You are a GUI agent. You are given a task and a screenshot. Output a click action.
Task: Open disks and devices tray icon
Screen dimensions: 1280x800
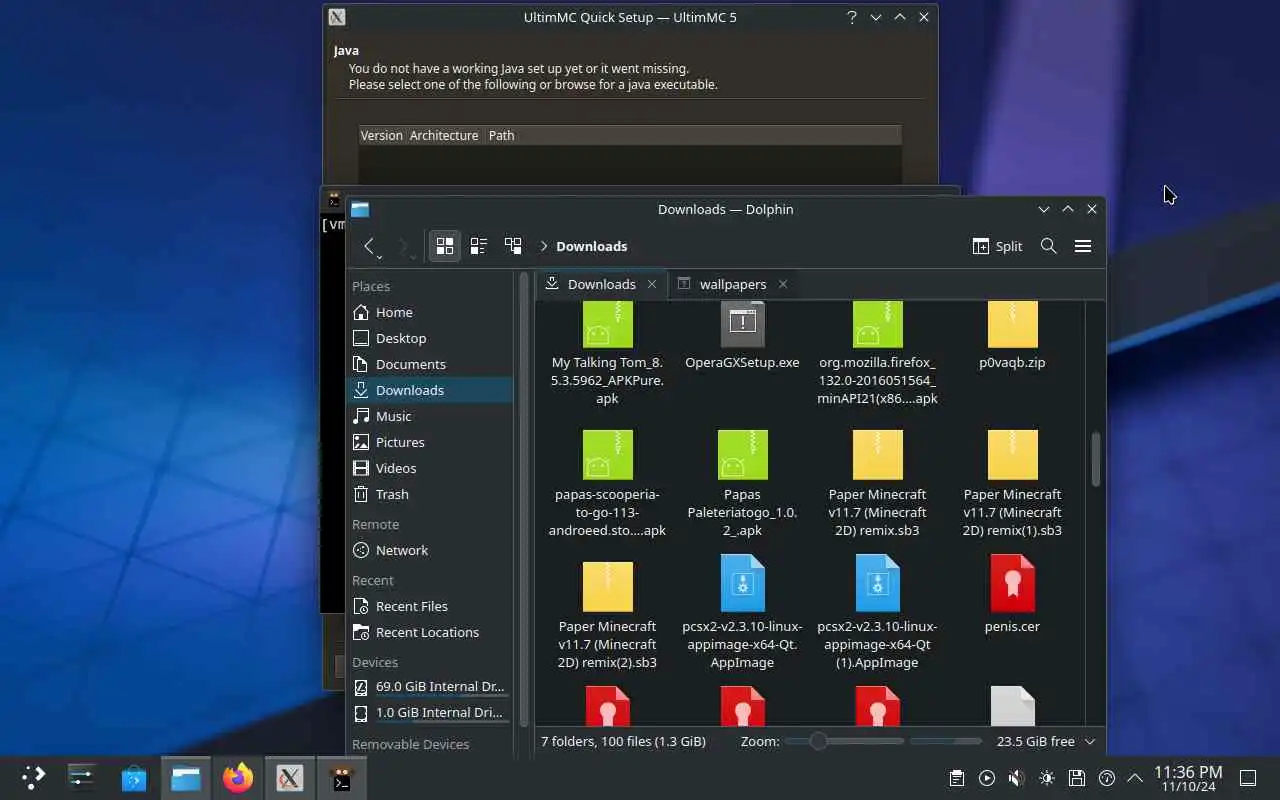click(x=1077, y=778)
